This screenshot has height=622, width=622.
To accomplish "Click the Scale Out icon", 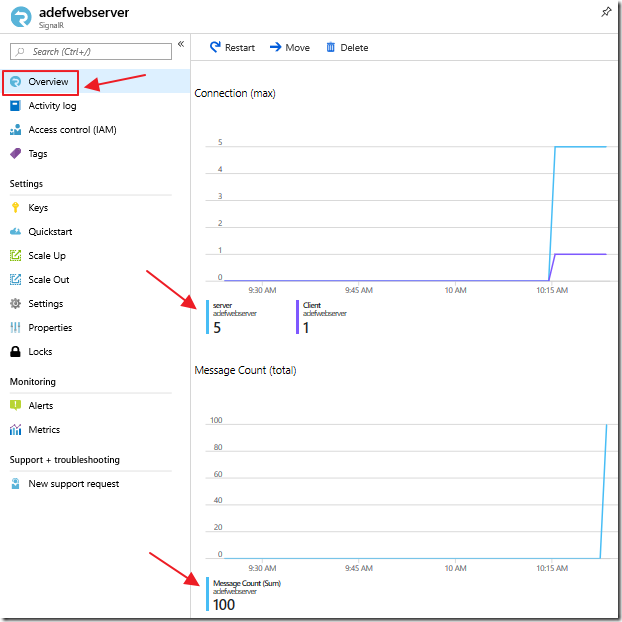I will [15, 279].
